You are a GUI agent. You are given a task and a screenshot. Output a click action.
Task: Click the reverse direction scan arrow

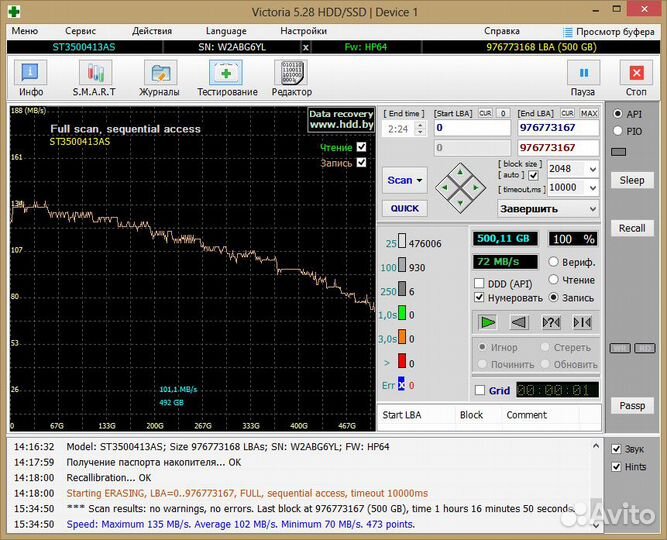[x=518, y=322]
